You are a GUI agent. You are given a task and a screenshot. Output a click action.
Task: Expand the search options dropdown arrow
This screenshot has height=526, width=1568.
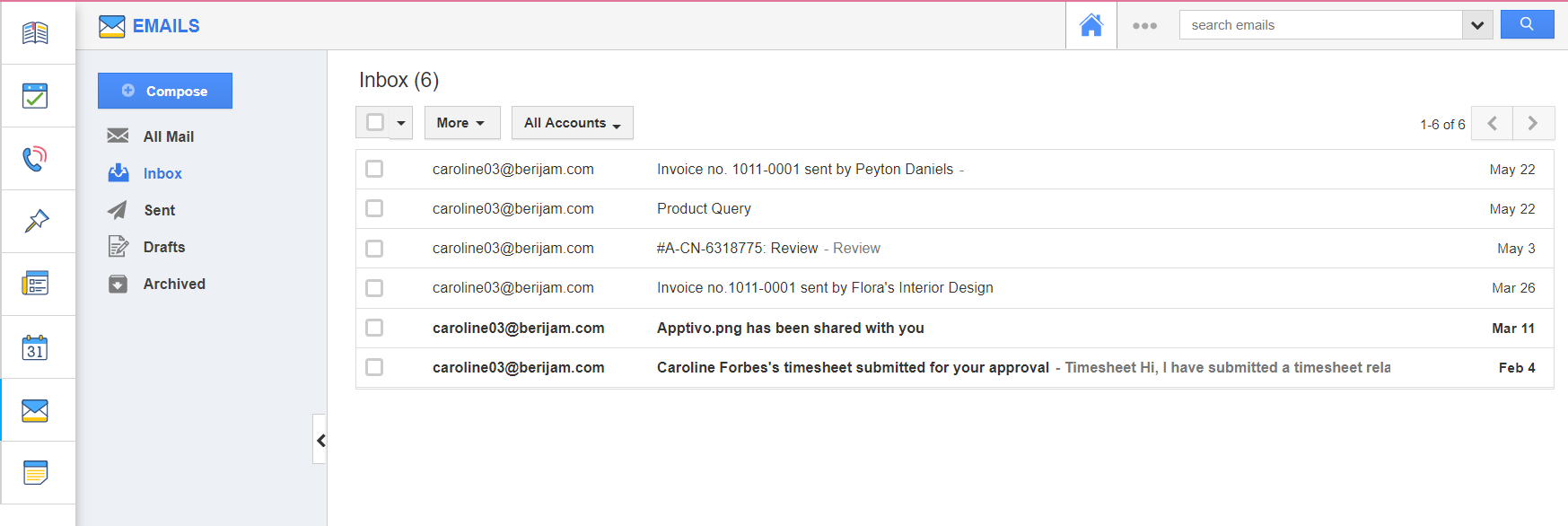(x=1476, y=25)
